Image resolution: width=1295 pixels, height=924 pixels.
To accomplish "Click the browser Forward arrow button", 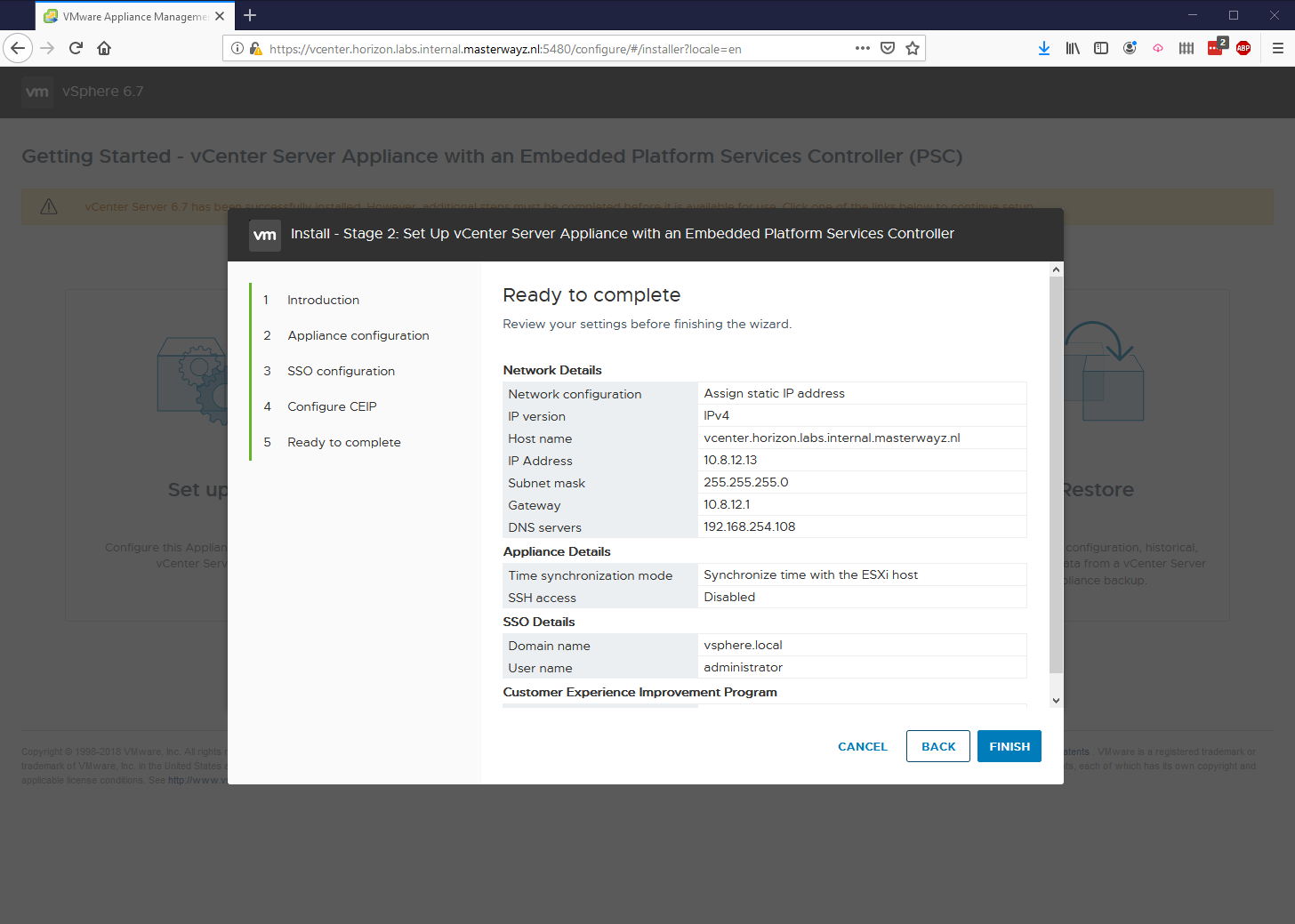I will click(48, 48).
